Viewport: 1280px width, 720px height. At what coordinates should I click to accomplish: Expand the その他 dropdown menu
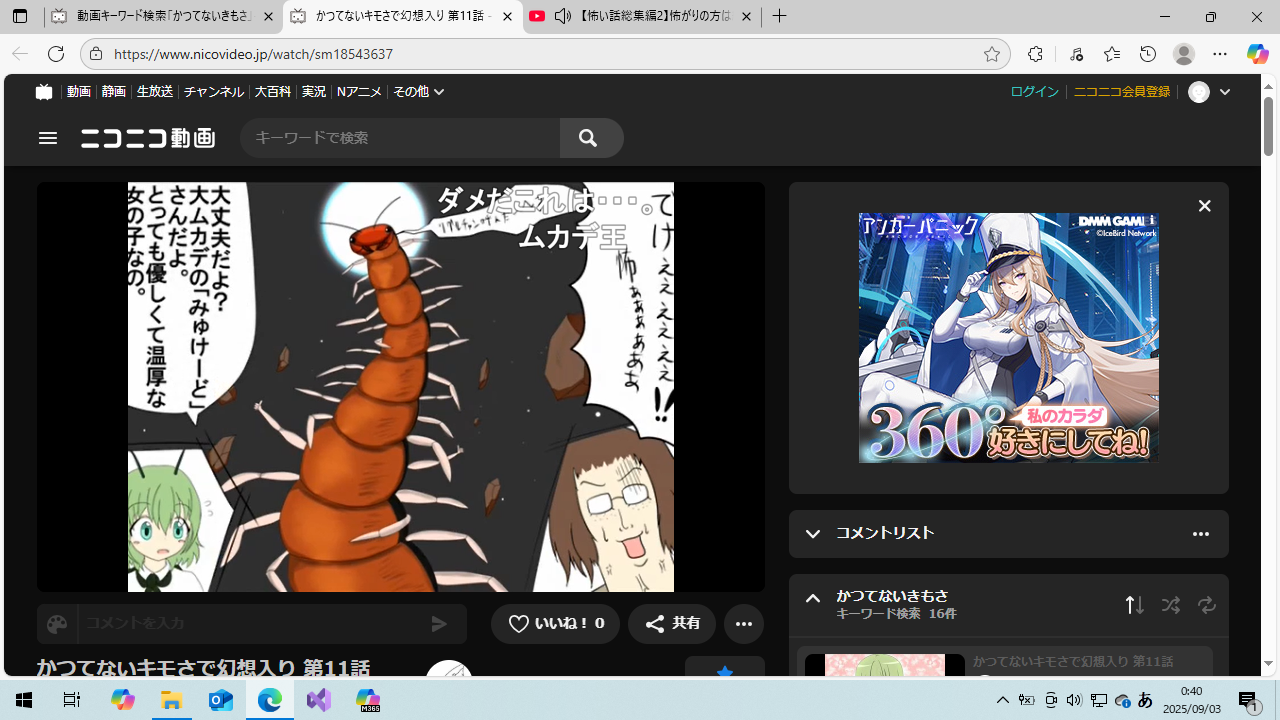tap(418, 91)
